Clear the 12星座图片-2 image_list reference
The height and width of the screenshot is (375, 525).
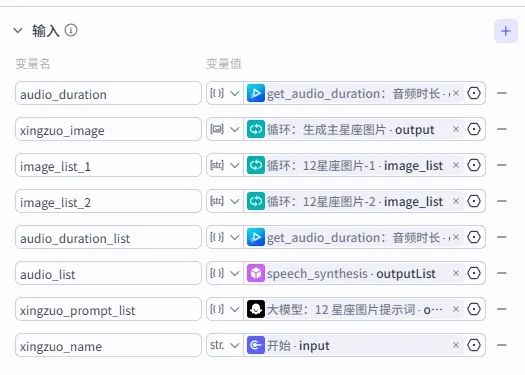coord(456,201)
